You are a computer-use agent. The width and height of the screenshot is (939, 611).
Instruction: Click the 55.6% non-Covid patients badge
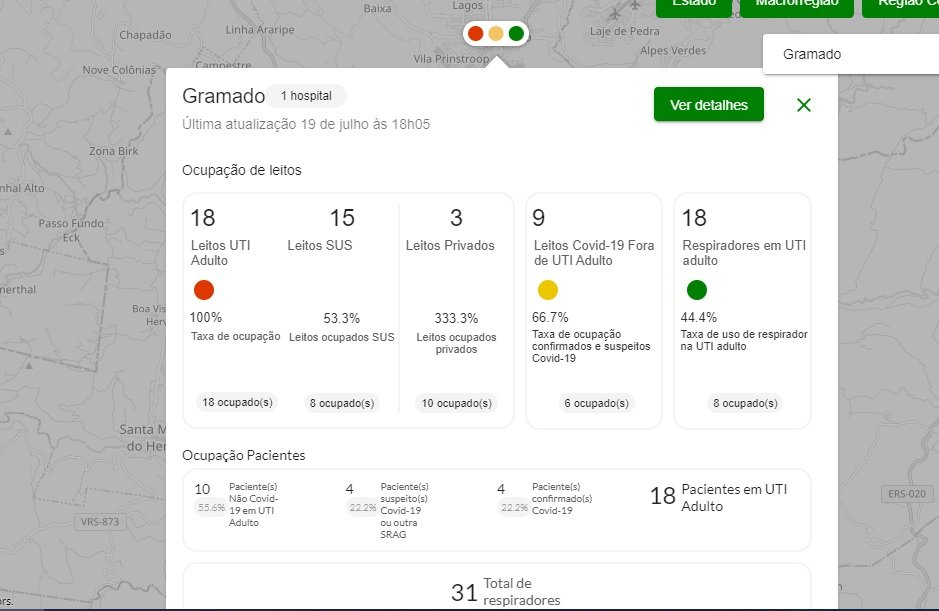pos(211,507)
